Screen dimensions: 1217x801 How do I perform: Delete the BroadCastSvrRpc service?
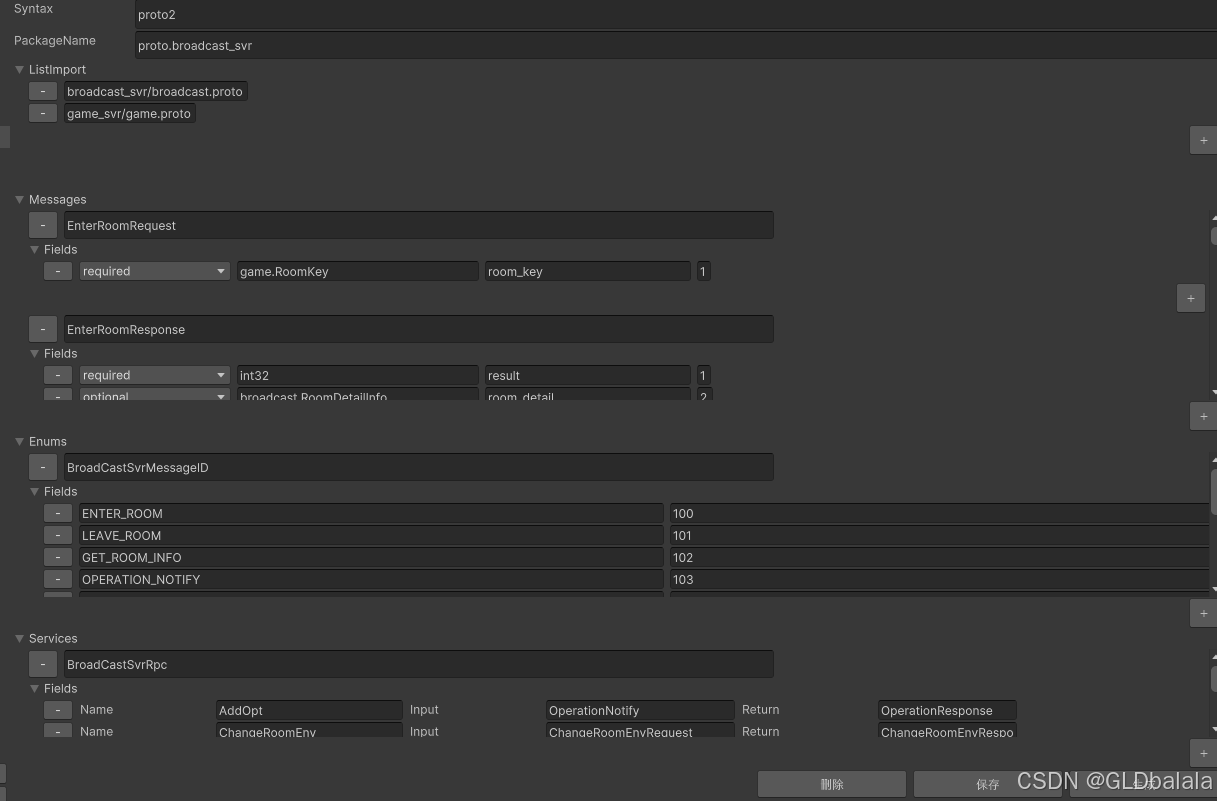[43, 664]
